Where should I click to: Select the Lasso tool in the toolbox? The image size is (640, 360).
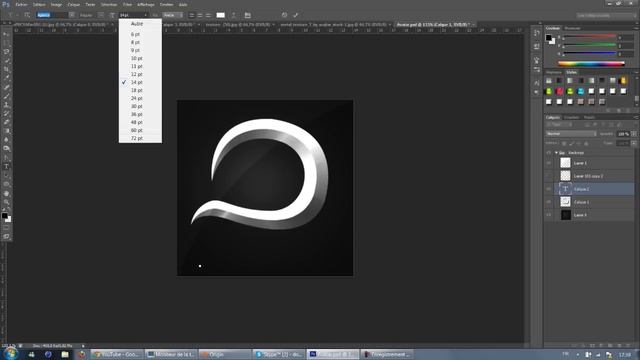click(6, 52)
